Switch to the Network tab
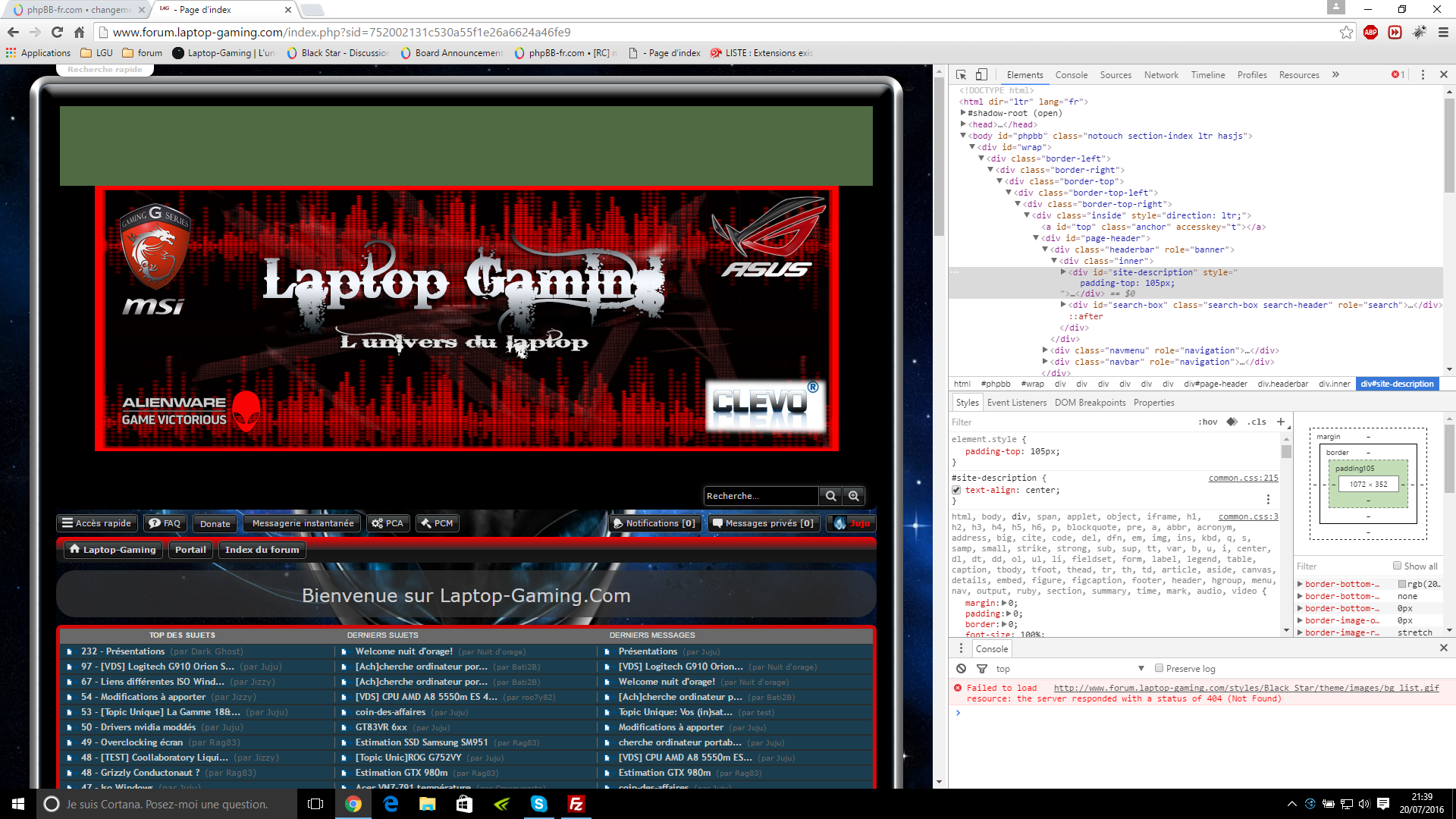 [x=1160, y=74]
